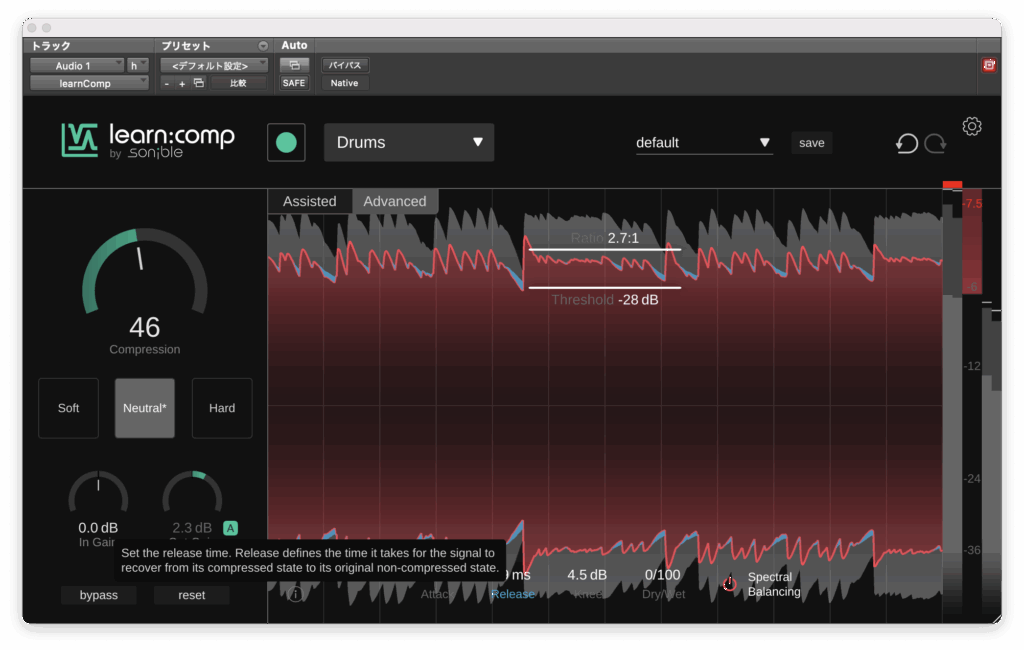The height and width of the screenshot is (650, 1024).
Task: Click the bypass button at bottom left
Action: (x=99, y=595)
